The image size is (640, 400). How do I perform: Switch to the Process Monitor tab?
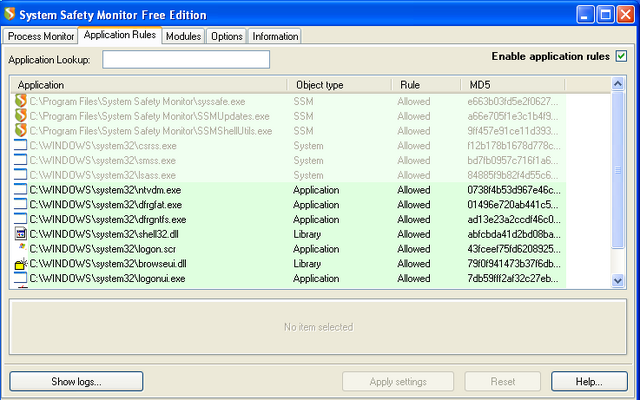click(40, 36)
